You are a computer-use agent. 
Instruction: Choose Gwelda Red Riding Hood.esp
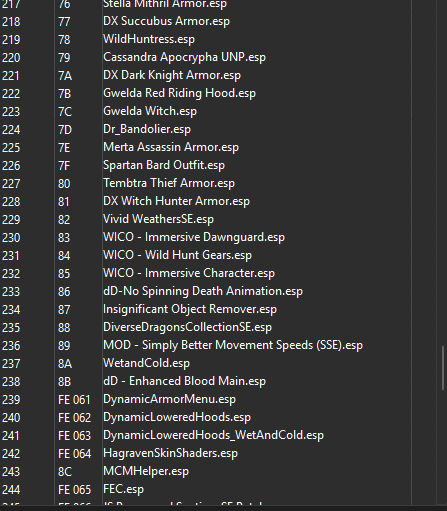click(179, 93)
